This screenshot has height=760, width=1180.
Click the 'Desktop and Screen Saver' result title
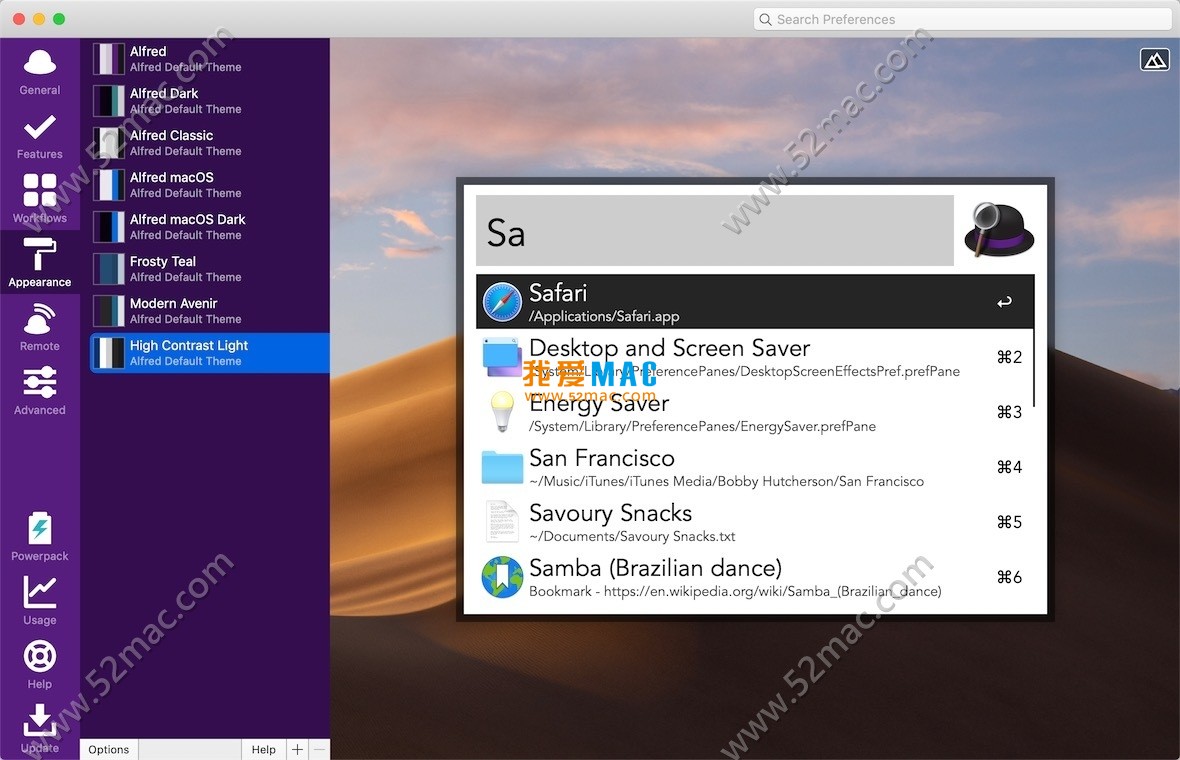click(669, 348)
